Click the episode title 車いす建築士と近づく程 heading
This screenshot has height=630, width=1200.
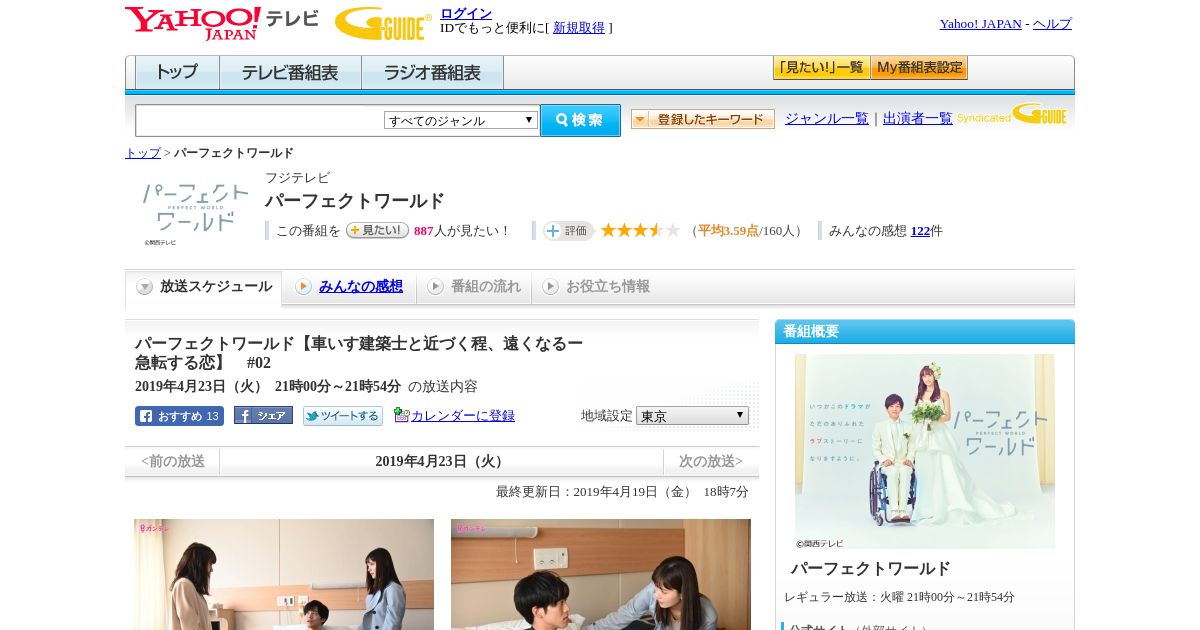(x=359, y=353)
